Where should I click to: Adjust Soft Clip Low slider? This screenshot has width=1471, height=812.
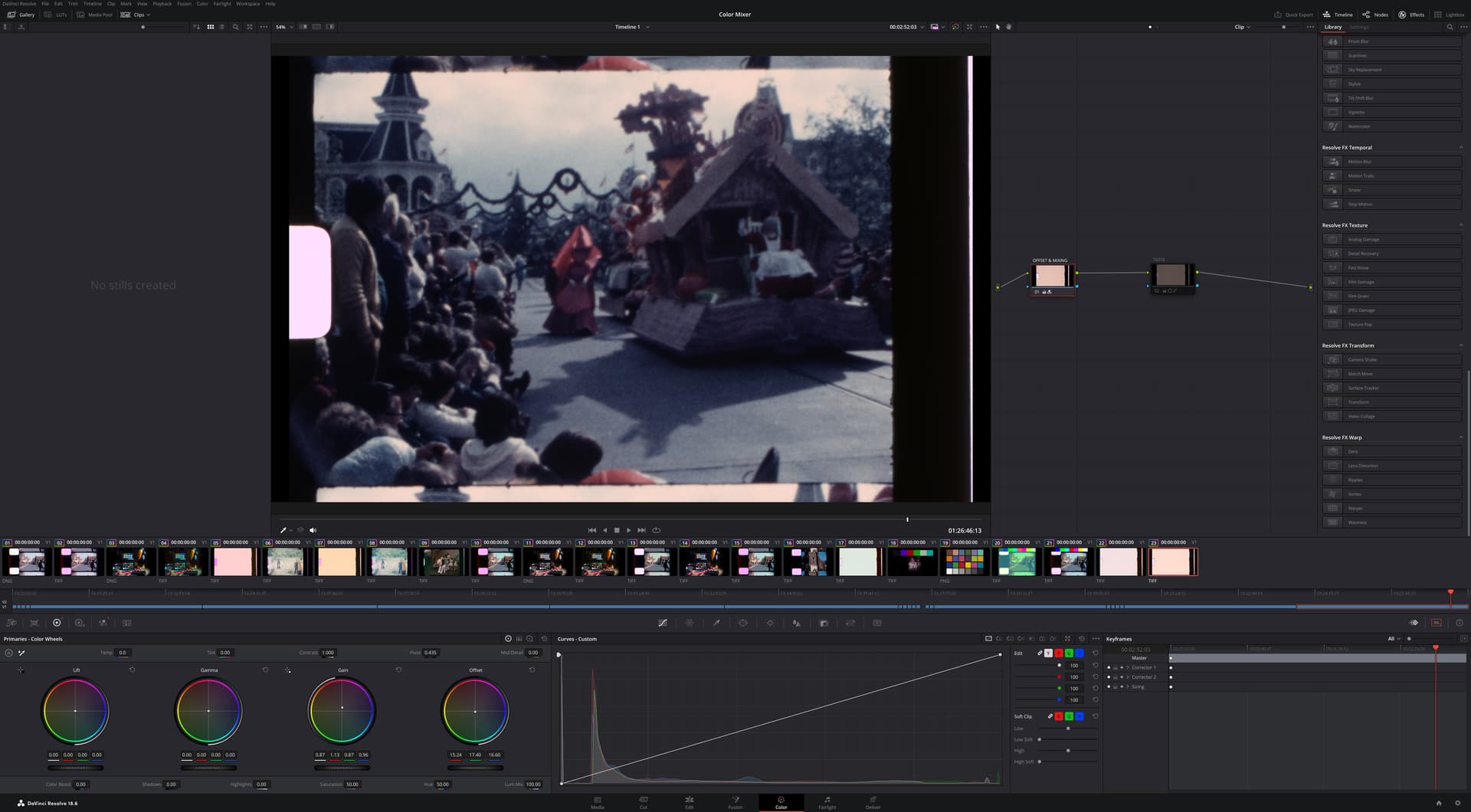pos(1068,729)
